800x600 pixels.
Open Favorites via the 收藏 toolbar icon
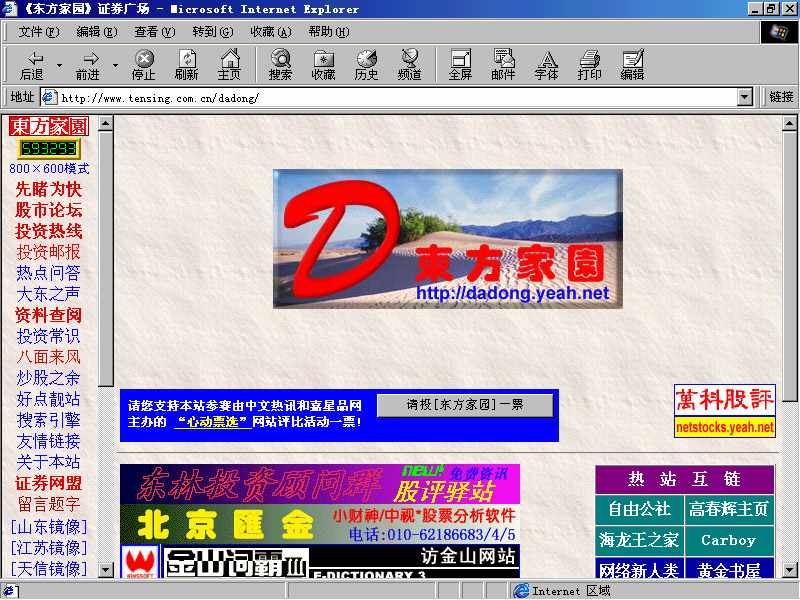[323, 64]
